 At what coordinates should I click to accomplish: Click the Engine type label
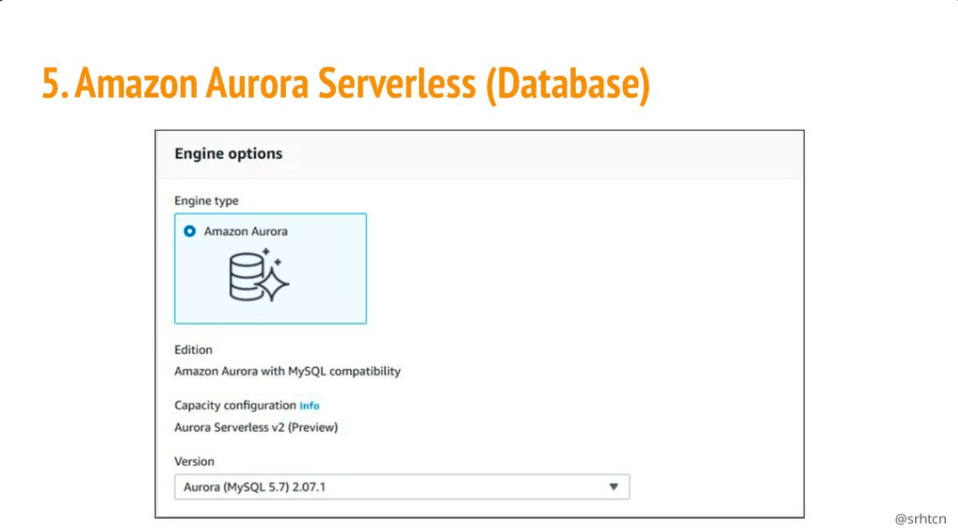[x=206, y=201]
